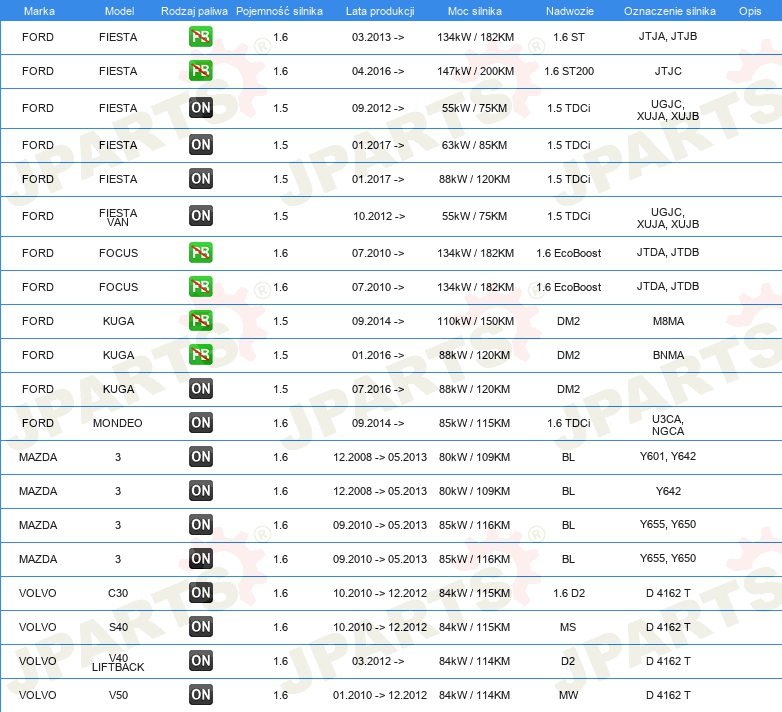Click the ON icon for Kuga 07.2016 row
The image size is (782, 712).
coord(201,389)
